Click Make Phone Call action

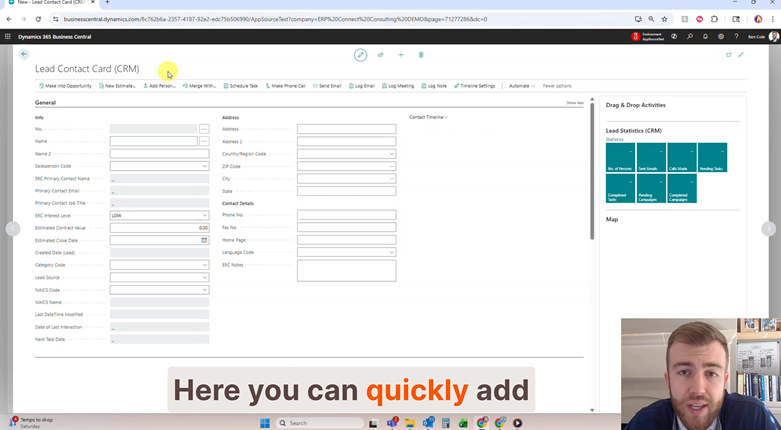click(x=285, y=86)
